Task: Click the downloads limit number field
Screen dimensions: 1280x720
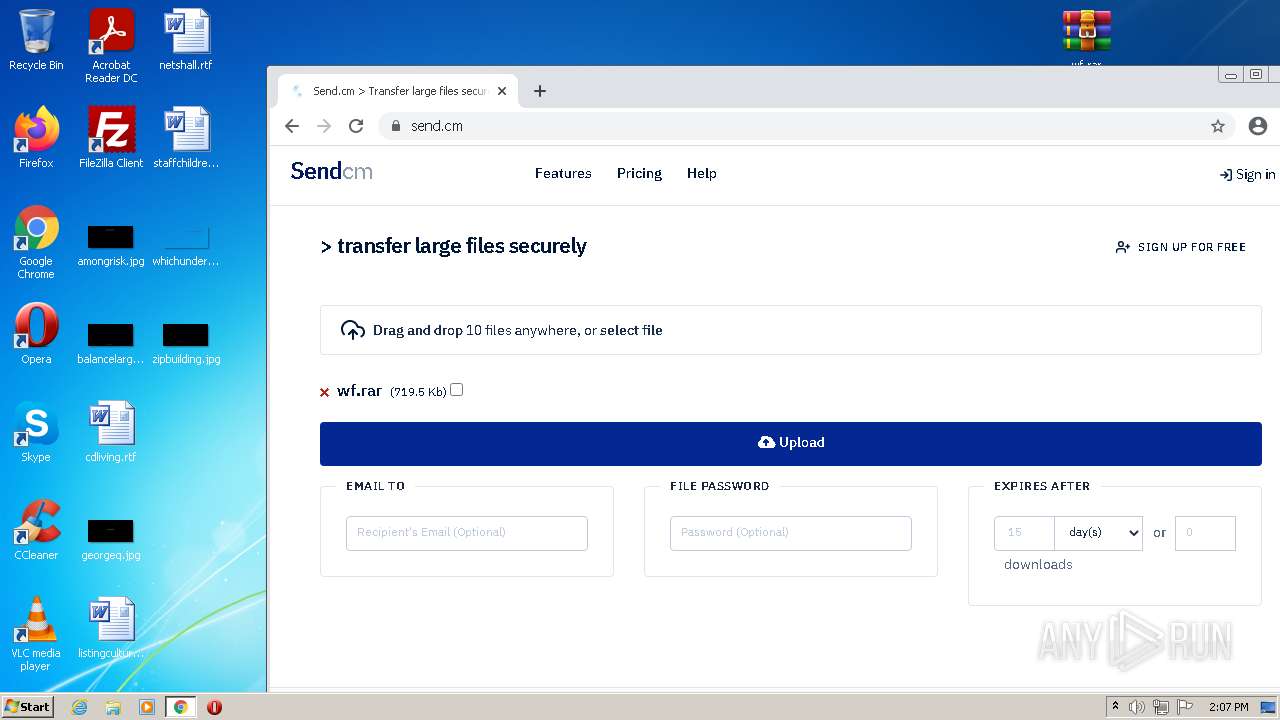Action: coord(1205,533)
